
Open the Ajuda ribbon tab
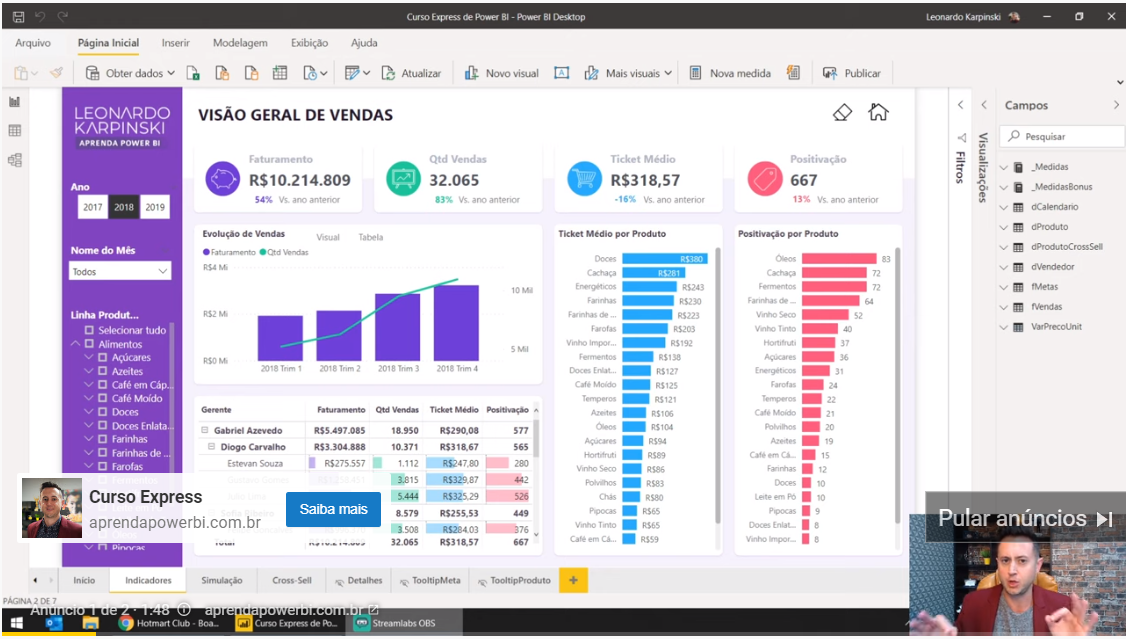pos(364,43)
